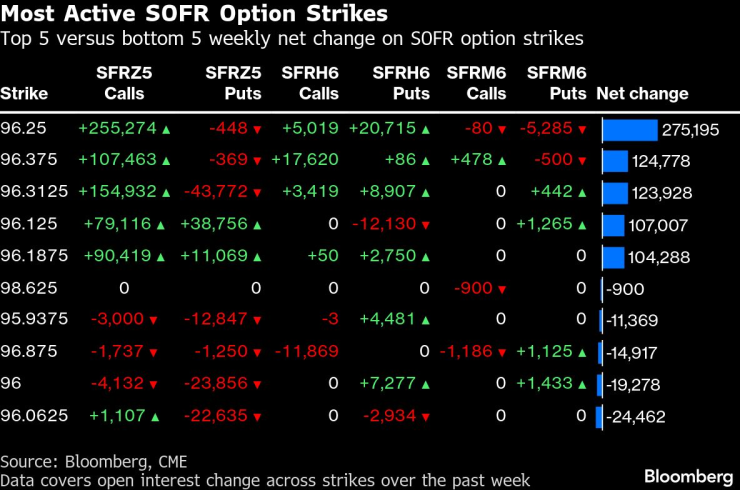Click the SFRM6 Puts column header
This screenshot has width=740, height=490.
click(x=557, y=83)
